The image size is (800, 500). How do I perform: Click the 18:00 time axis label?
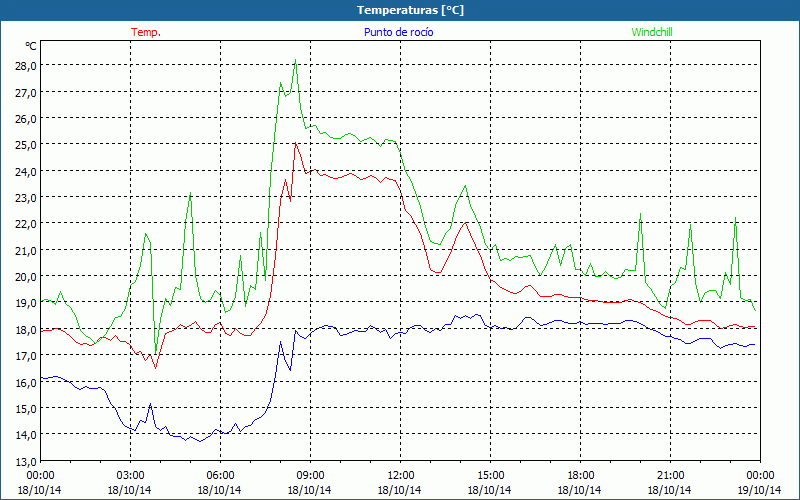580,476
